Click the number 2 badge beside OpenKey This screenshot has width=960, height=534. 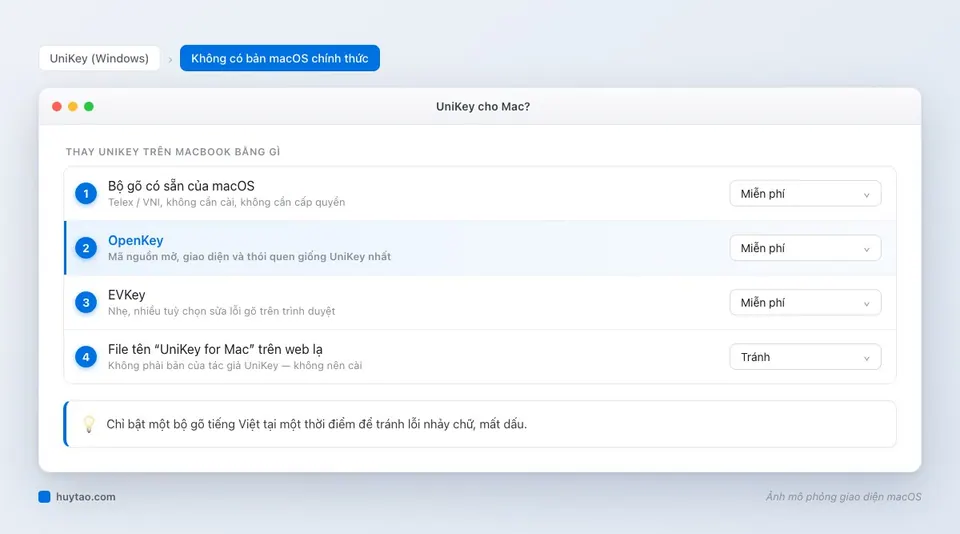86,248
